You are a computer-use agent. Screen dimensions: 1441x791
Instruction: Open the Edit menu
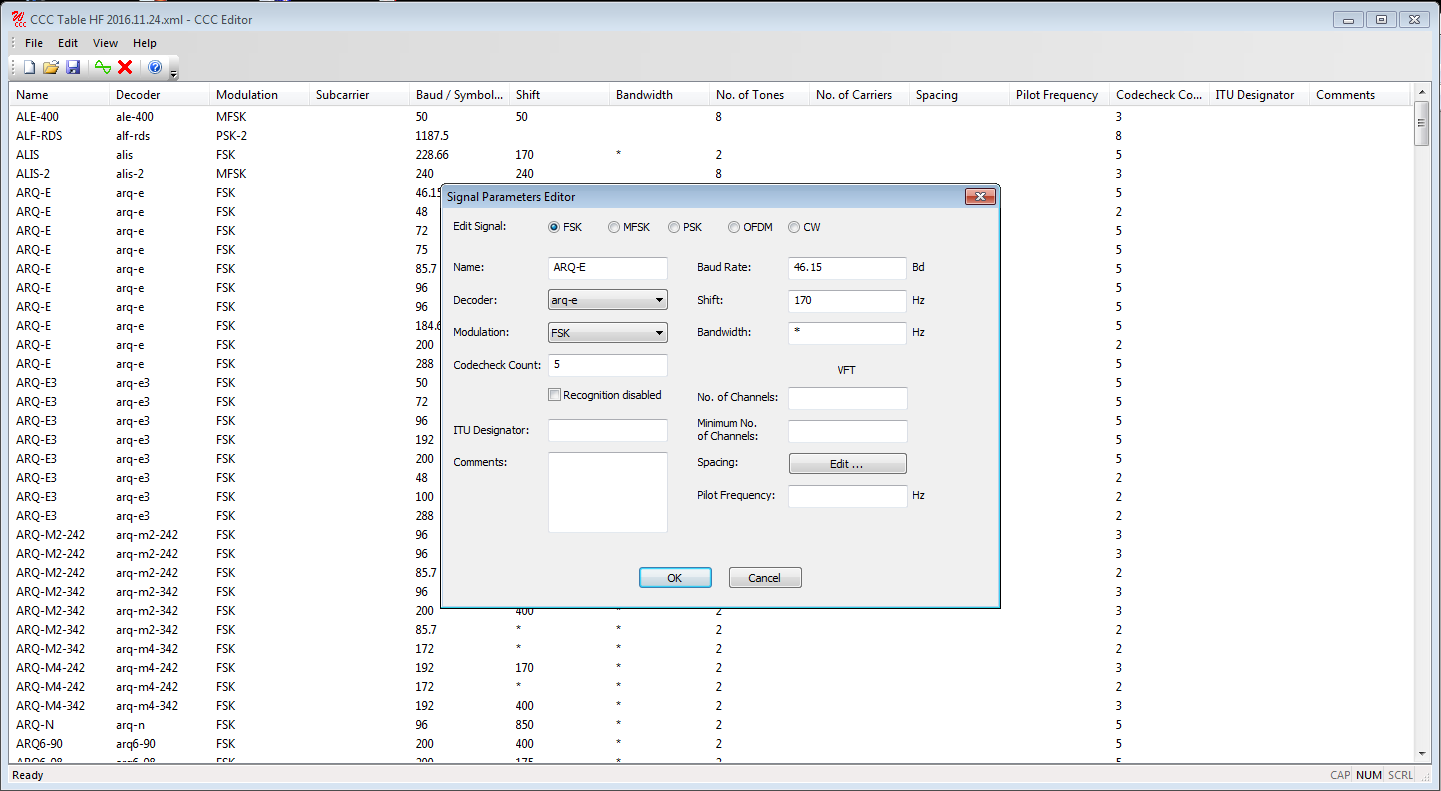pyautogui.click(x=68, y=43)
